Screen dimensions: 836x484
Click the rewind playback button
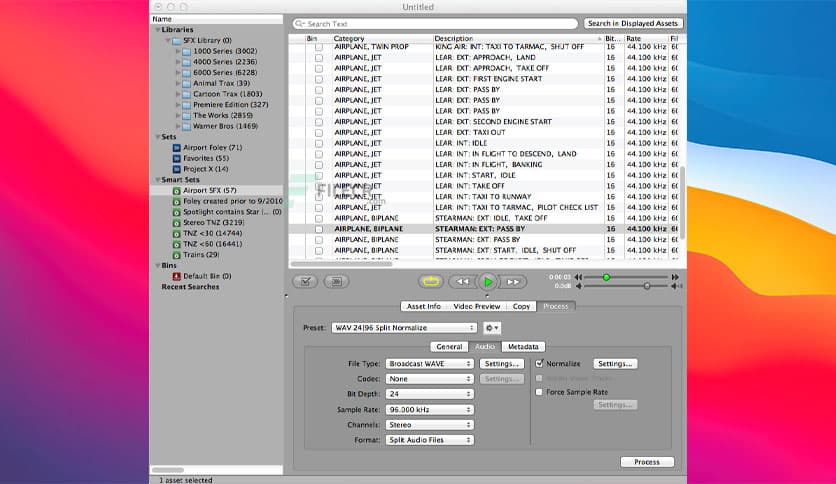coord(462,281)
